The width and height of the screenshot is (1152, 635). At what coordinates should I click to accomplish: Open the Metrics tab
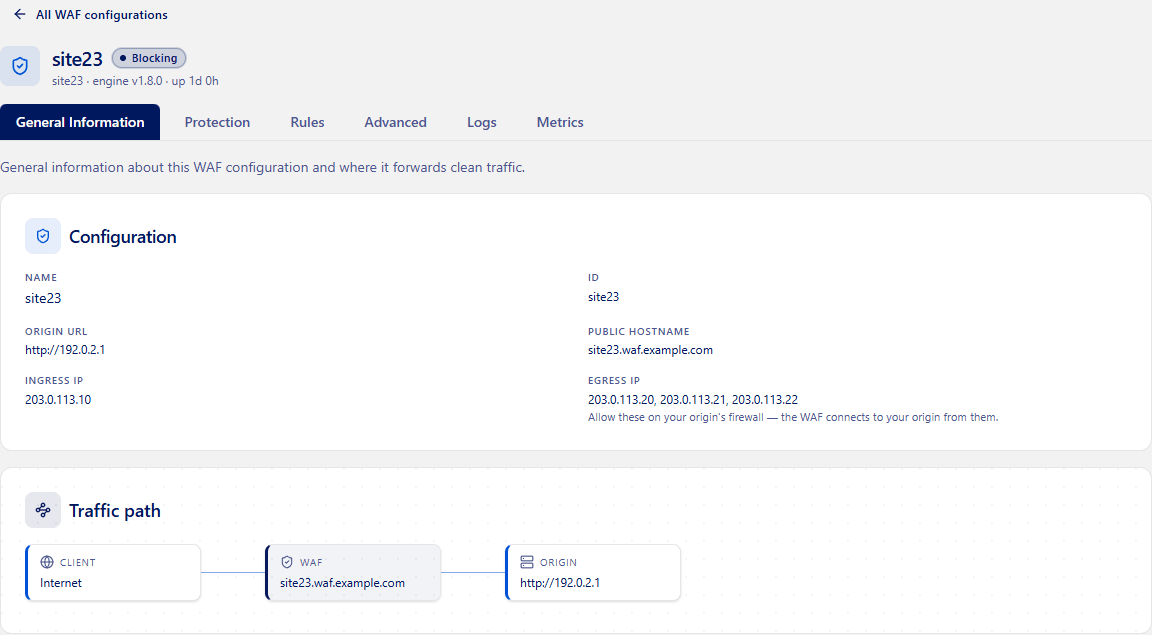tap(560, 122)
